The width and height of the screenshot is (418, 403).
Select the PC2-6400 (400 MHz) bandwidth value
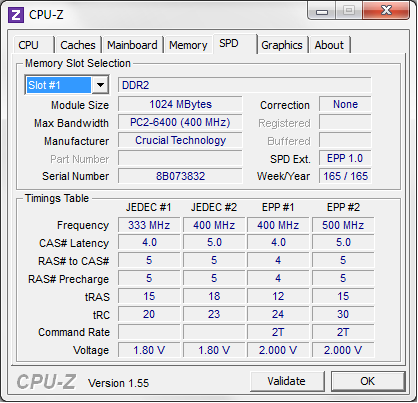click(x=180, y=122)
